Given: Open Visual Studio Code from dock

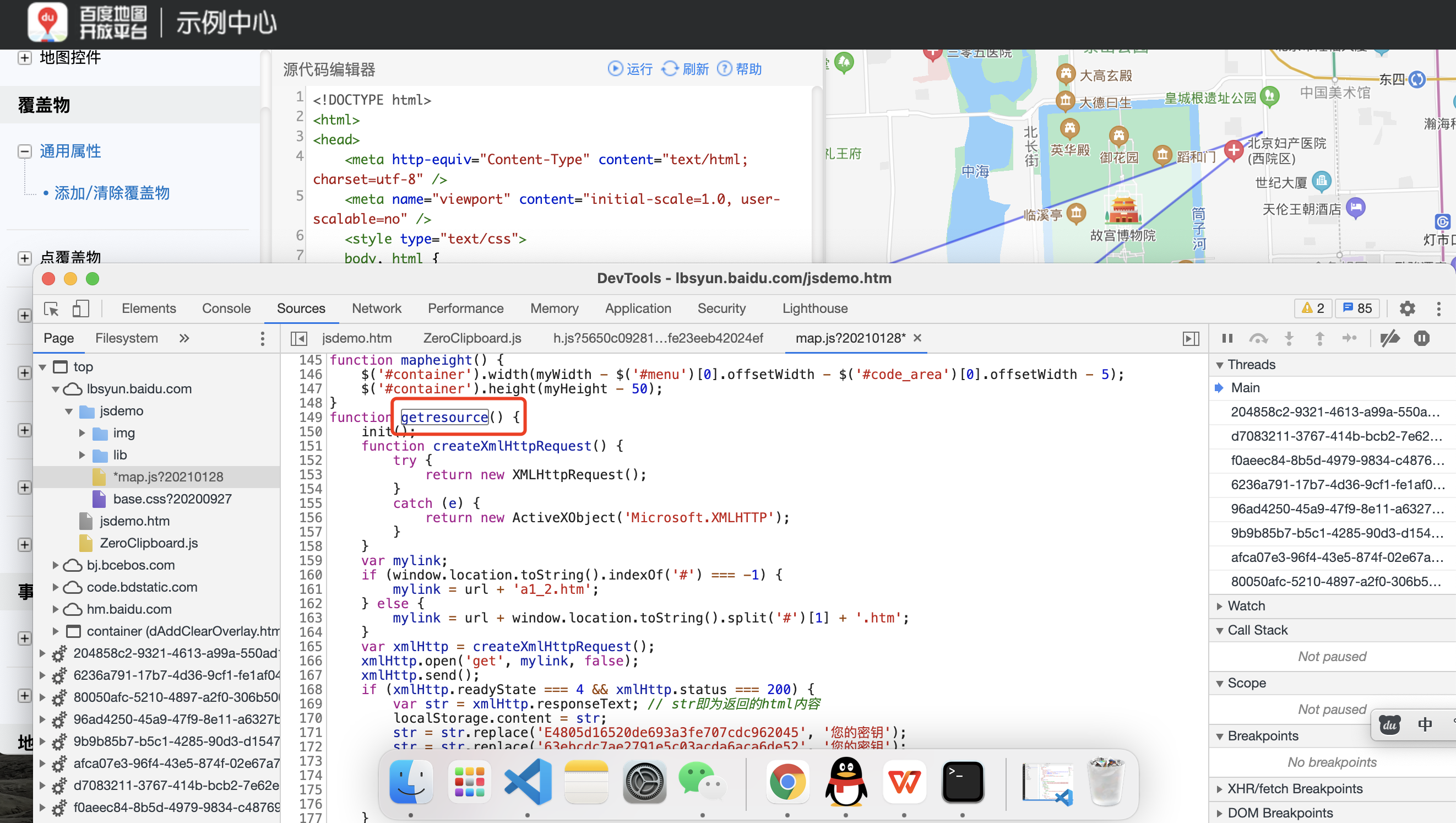Looking at the screenshot, I should coord(528,782).
